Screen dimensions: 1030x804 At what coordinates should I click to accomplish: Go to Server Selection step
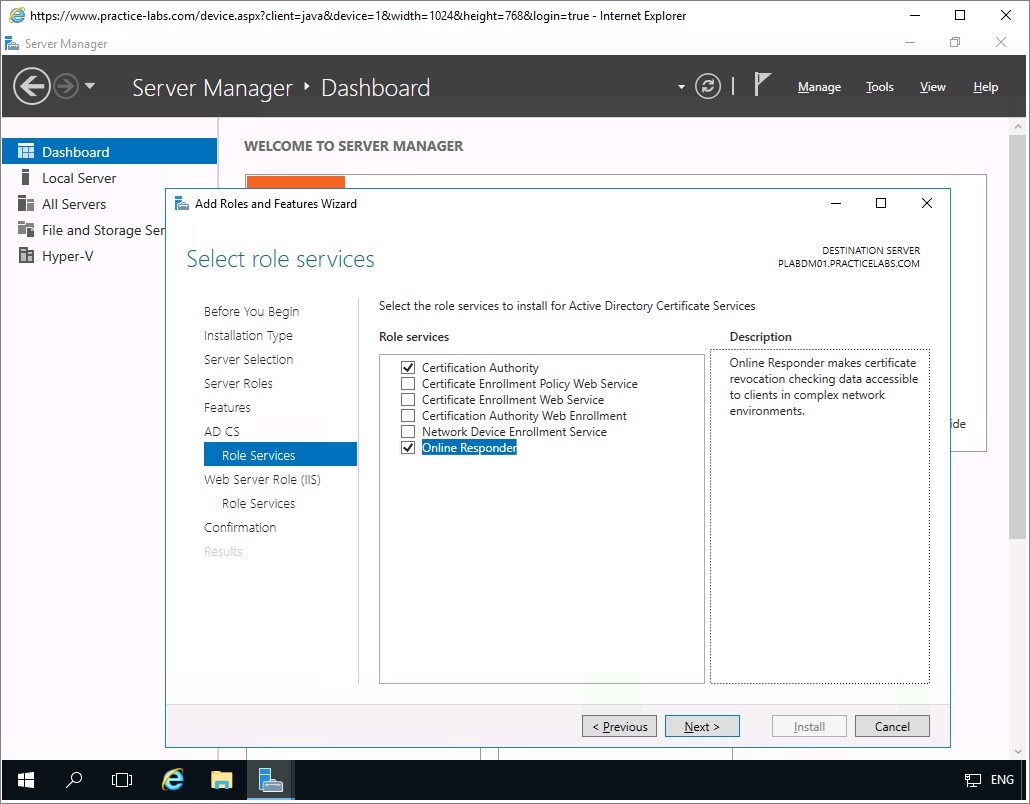[x=248, y=359]
